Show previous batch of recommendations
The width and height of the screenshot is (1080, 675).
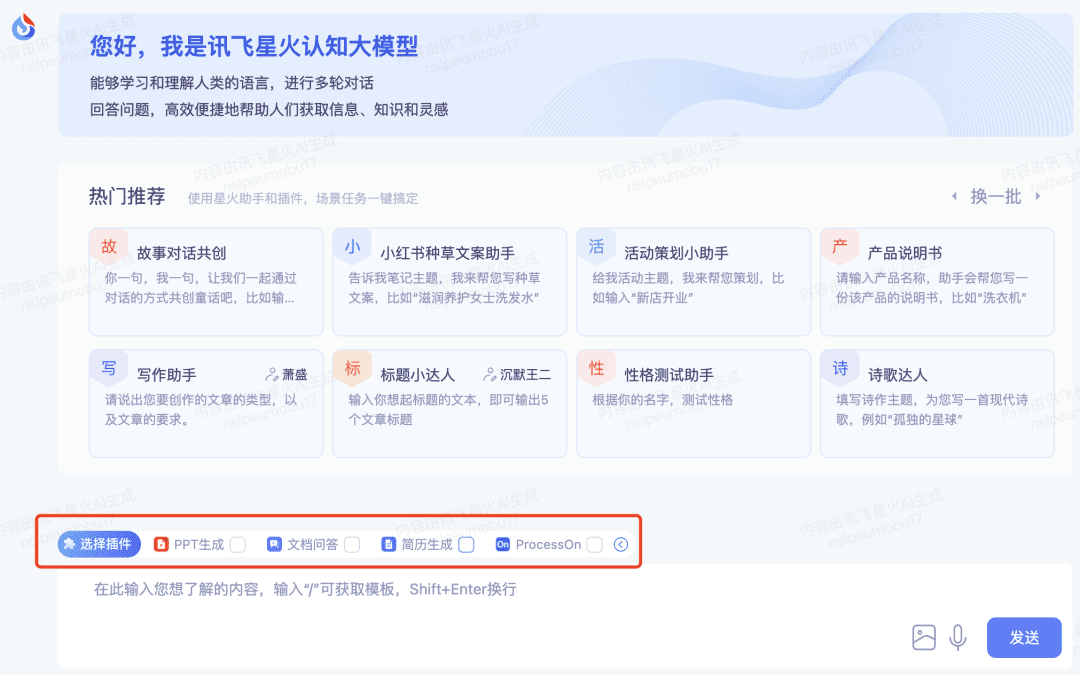pyautogui.click(x=954, y=196)
